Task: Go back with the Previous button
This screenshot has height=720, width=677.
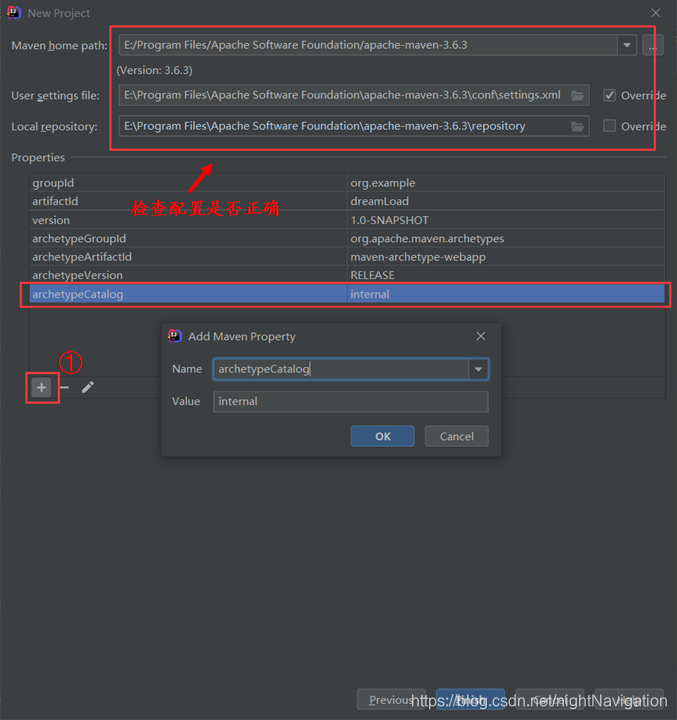Action: tap(391, 699)
